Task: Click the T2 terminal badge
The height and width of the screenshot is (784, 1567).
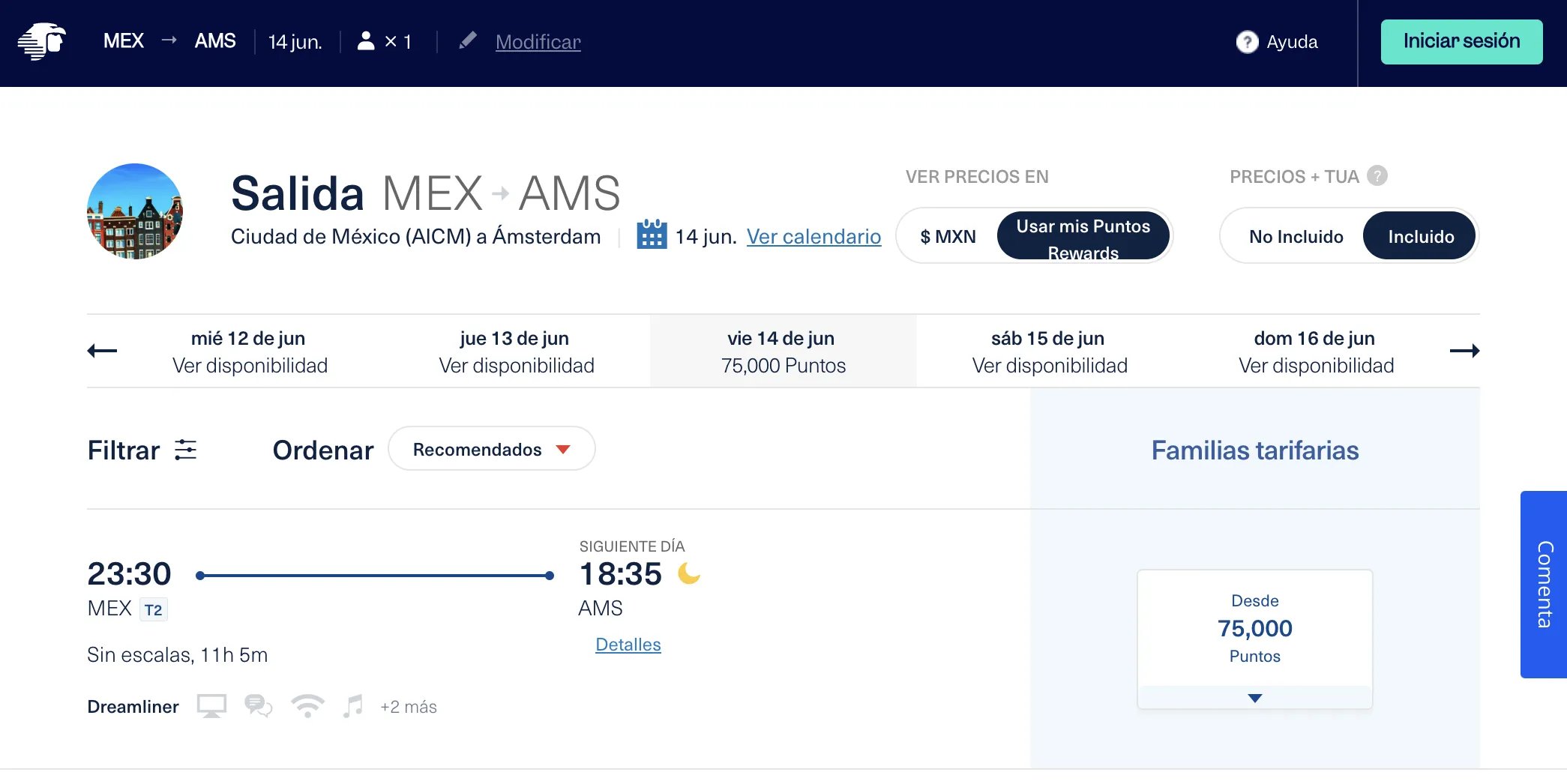Action: (154, 609)
